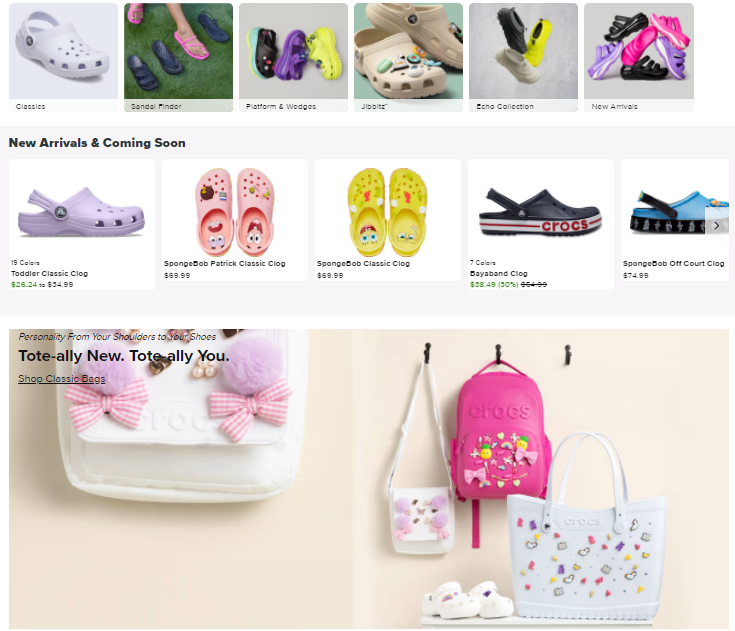Screen dimensions: 735x631
Task: Open the Jibbitz category tile
Action: [408, 57]
